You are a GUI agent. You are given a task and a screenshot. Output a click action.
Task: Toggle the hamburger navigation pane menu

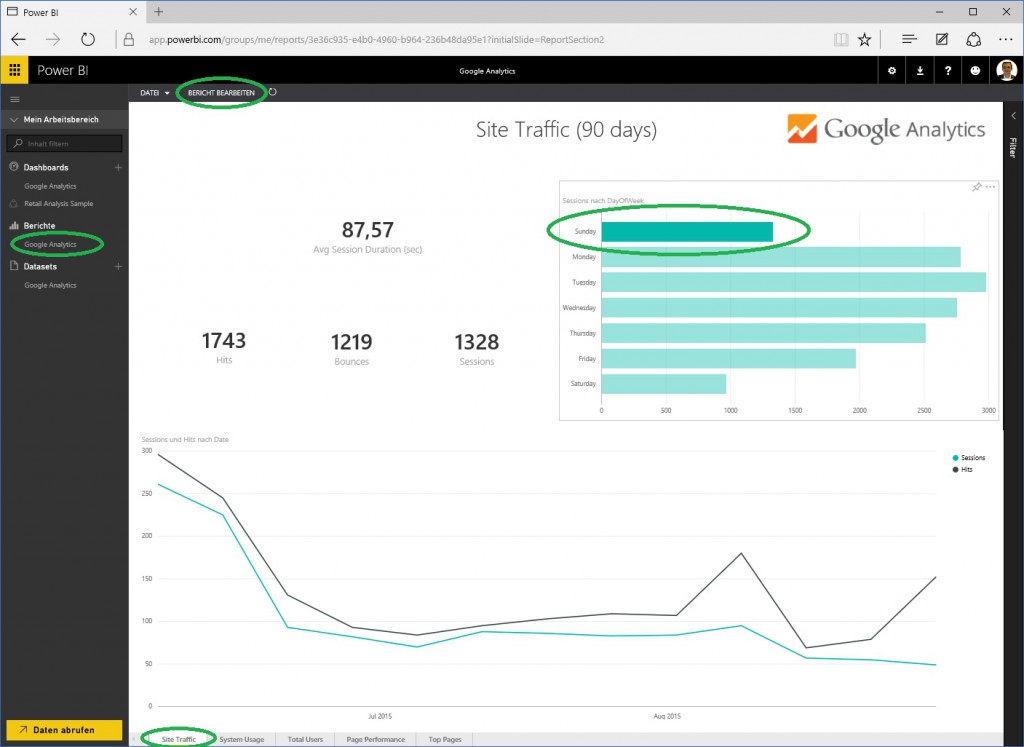(x=14, y=99)
